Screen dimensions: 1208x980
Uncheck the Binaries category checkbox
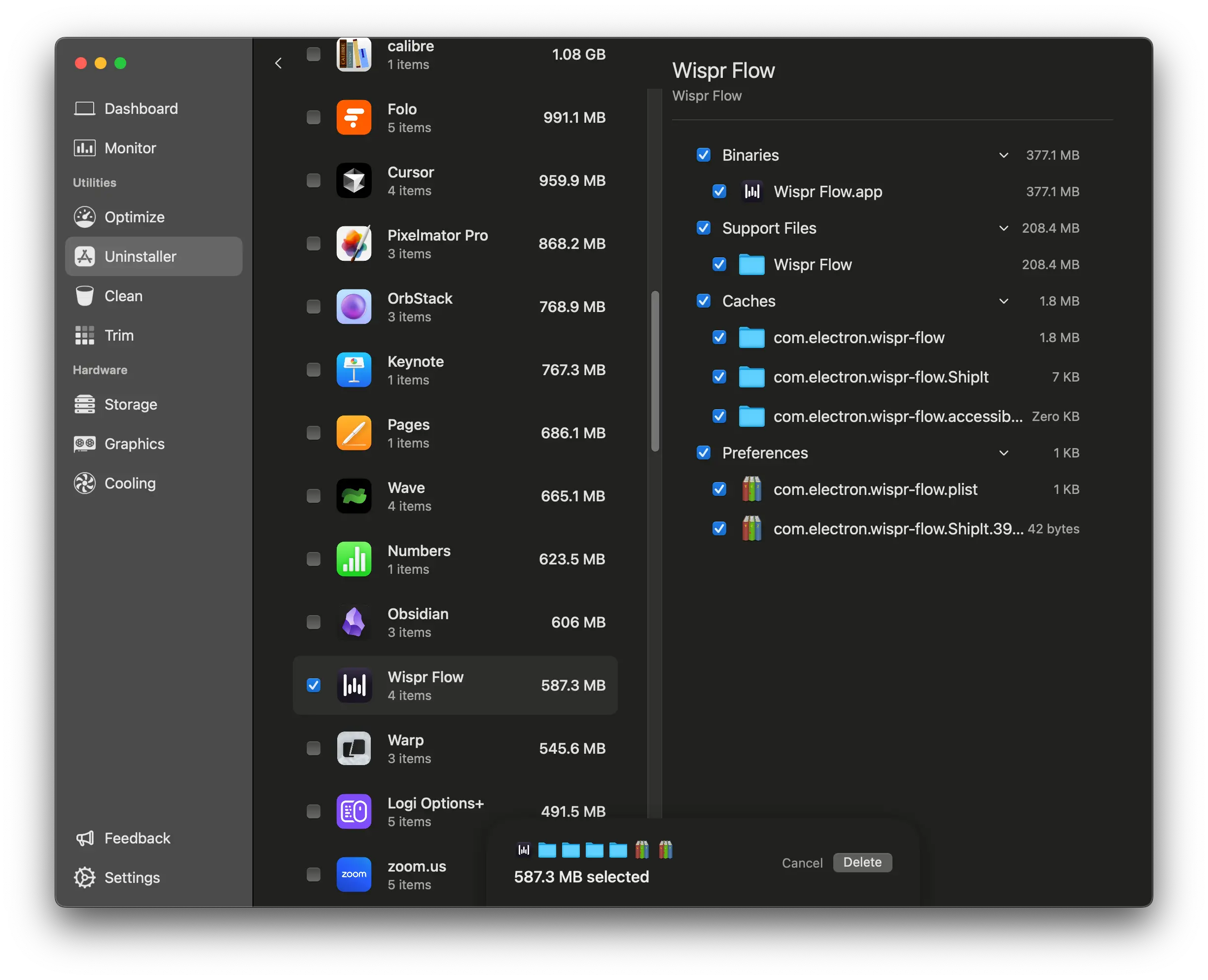click(703, 155)
